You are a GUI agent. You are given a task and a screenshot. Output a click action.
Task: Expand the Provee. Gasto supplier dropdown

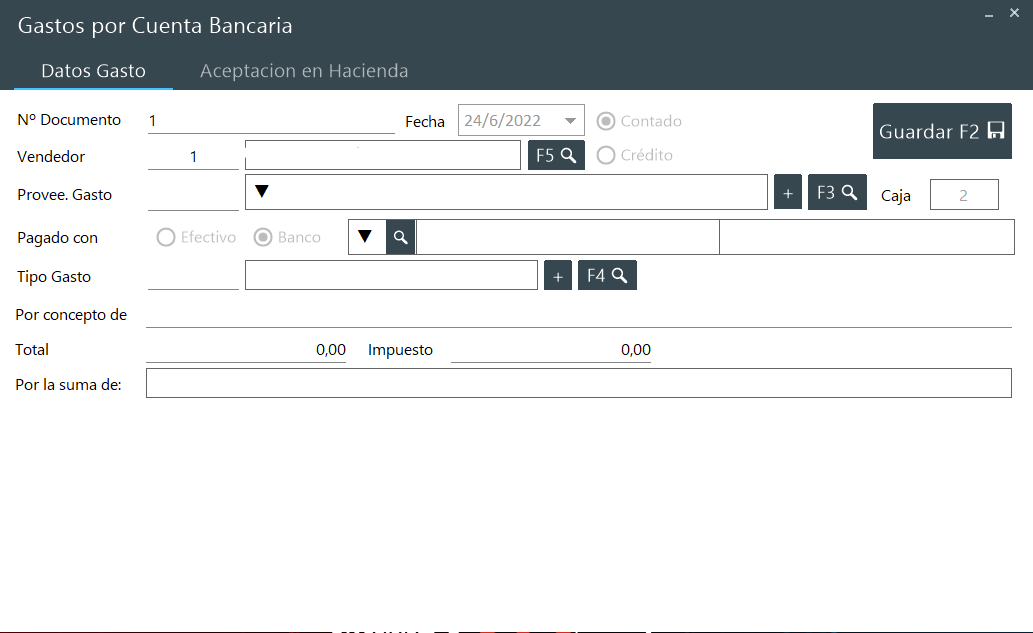coord(262,191)
